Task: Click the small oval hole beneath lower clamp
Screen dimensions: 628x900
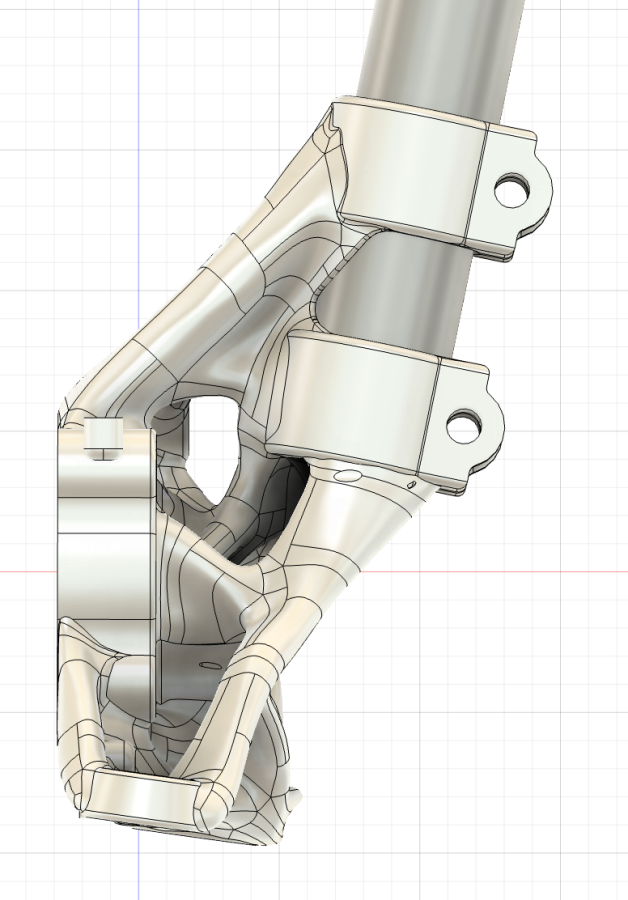Action: (346, 476)
